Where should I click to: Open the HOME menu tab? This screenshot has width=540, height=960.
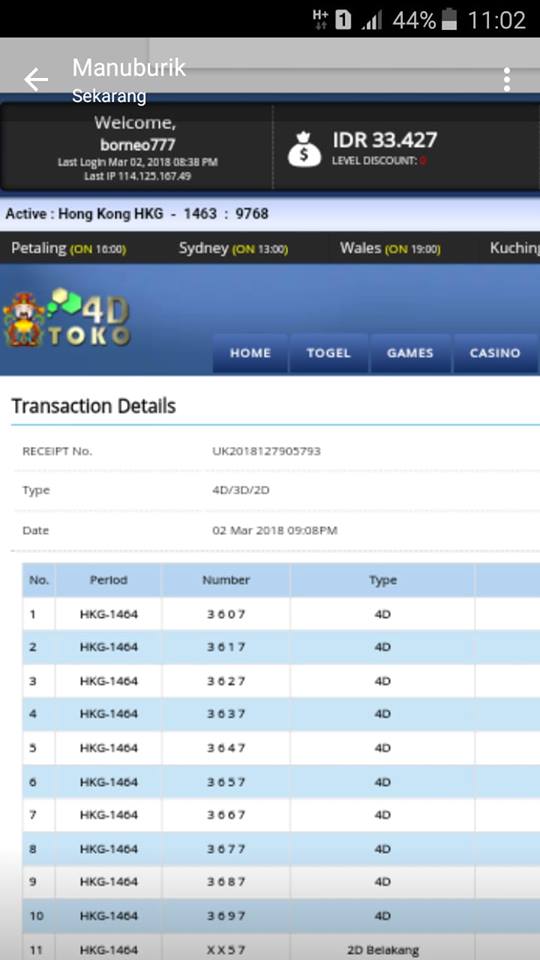(250, 353)
